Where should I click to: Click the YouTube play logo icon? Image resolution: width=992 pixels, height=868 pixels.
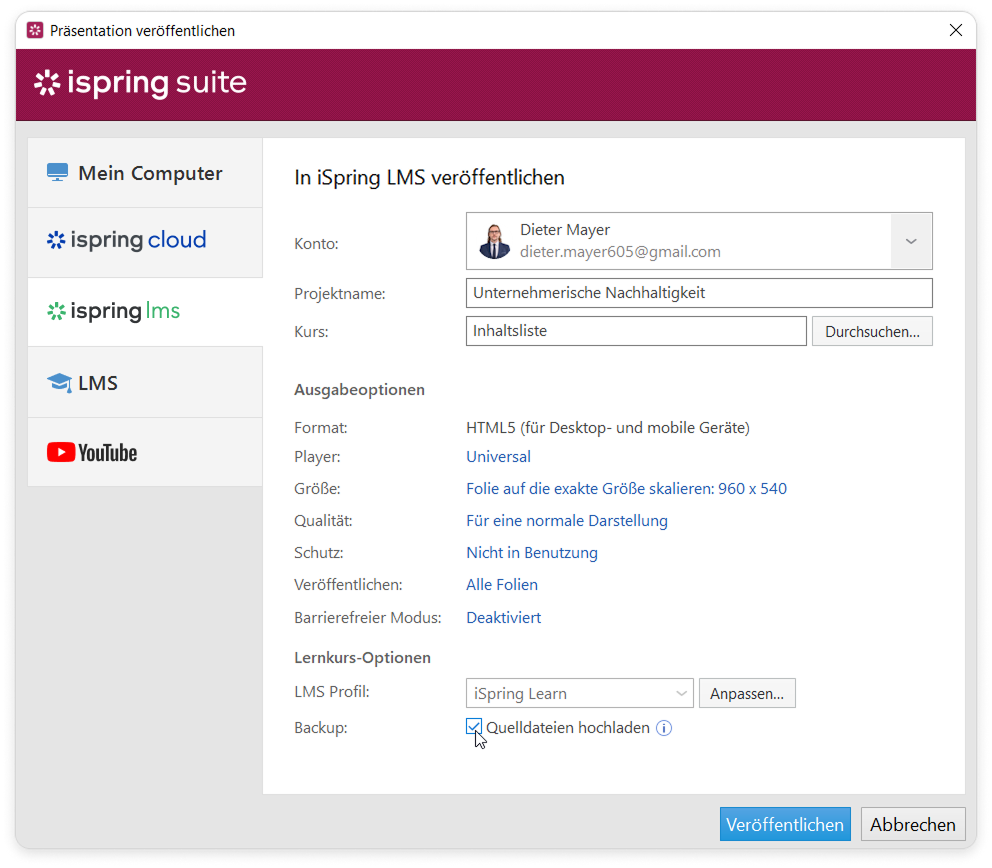pos(61,453)
